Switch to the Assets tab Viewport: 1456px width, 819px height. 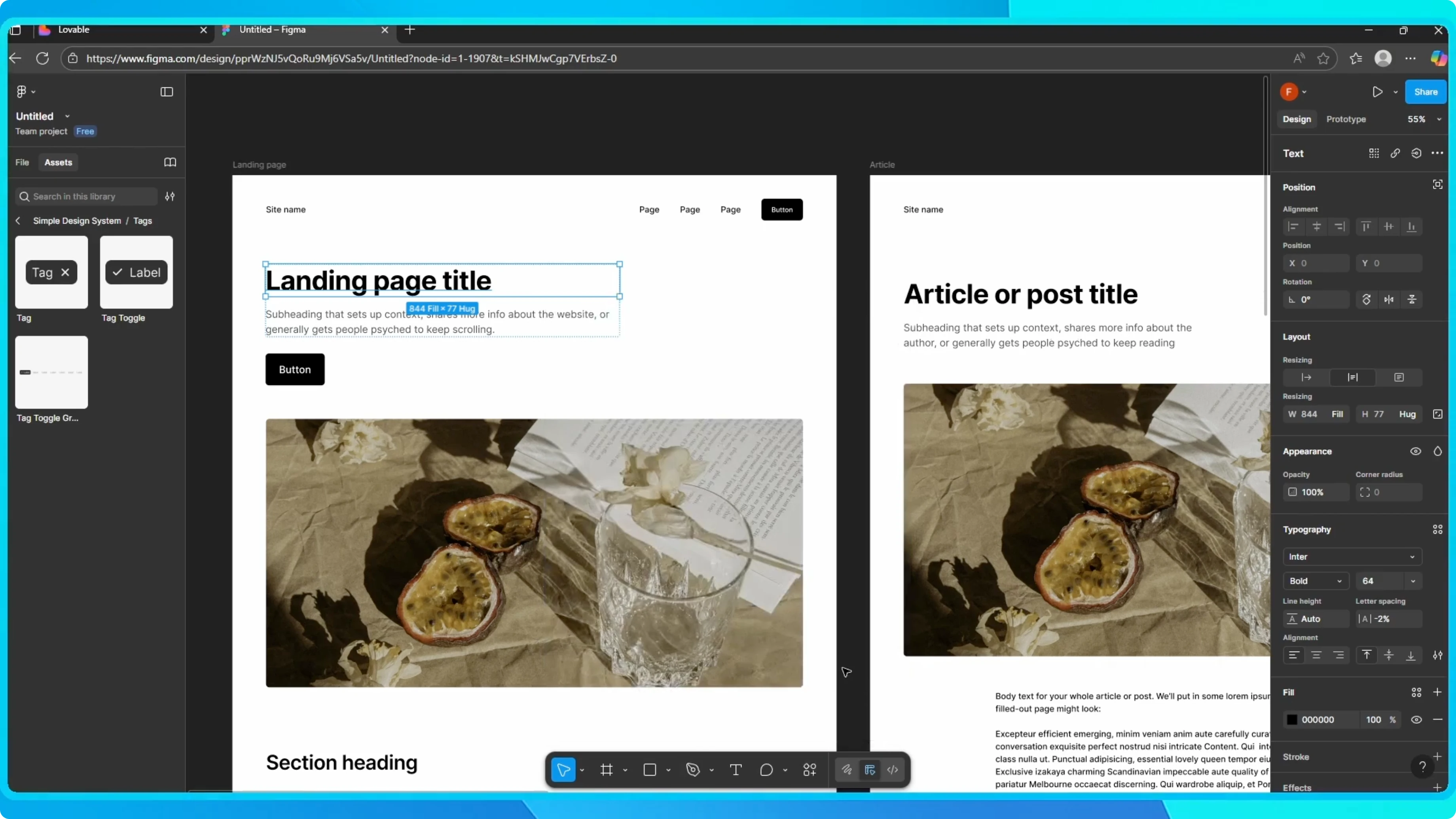[x=58, y=162]
